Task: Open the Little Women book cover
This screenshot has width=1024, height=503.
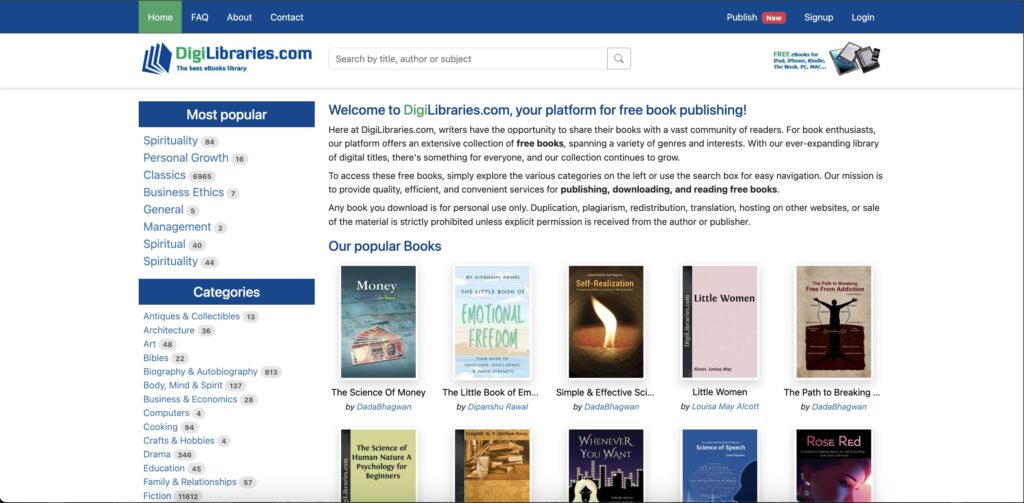Action: coord(720,321)
